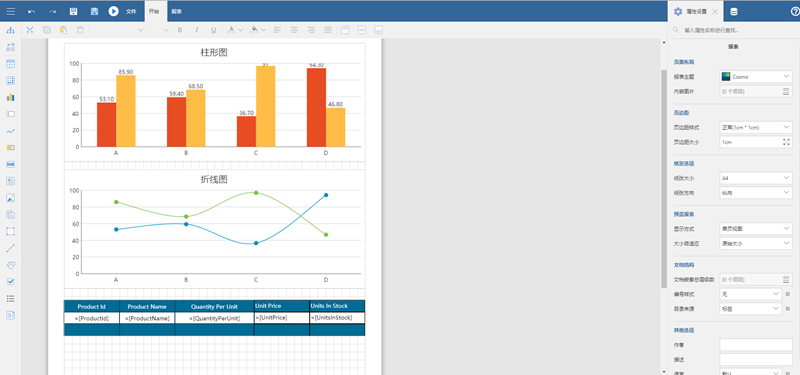Image resolution: width=800 pixels, height=375 pixels.
Task: Open the hamburger menu in the top left
Action: [x=10, y=11]
